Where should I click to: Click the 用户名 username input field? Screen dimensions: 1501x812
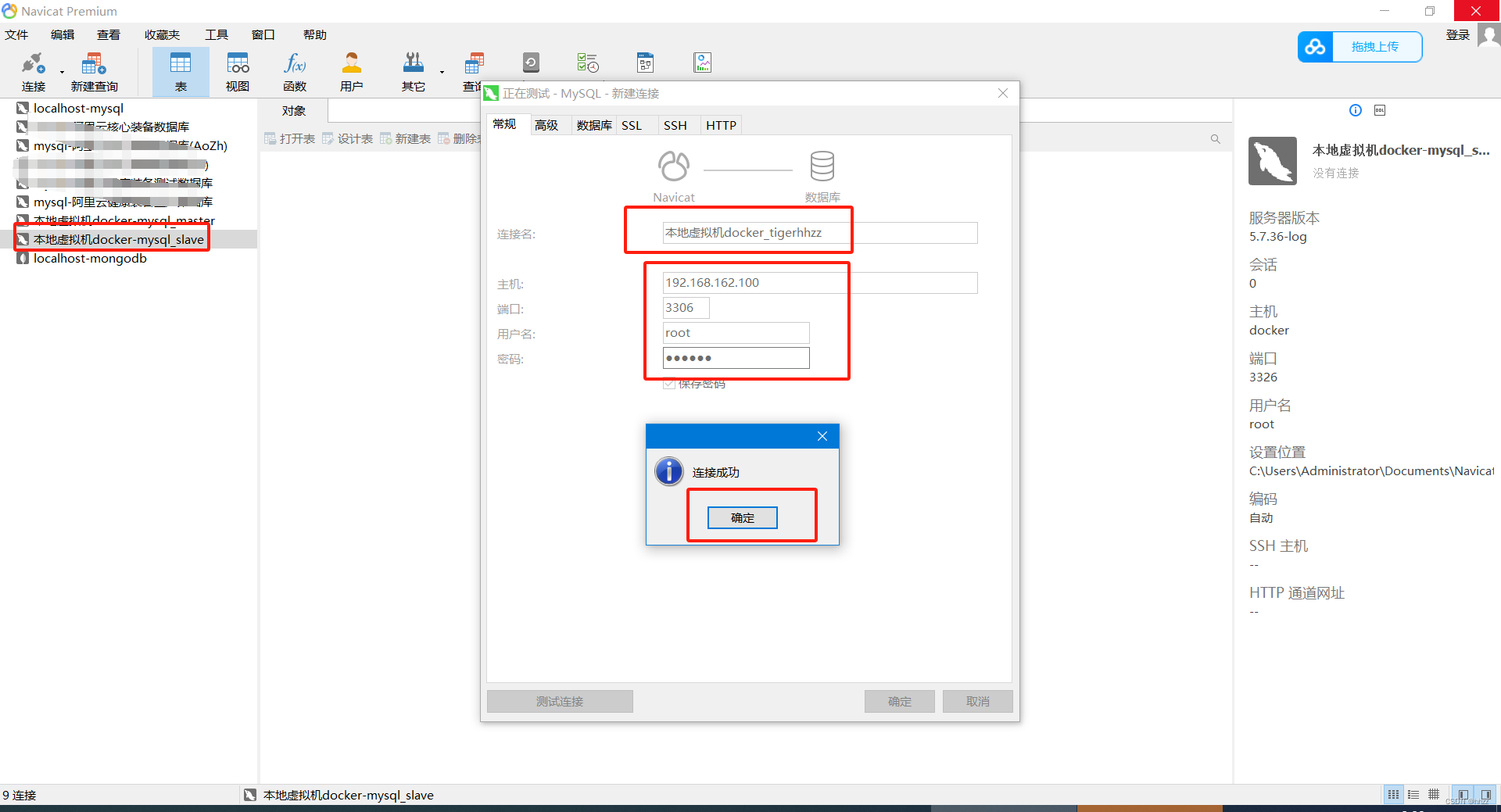[x=736, y=333]
